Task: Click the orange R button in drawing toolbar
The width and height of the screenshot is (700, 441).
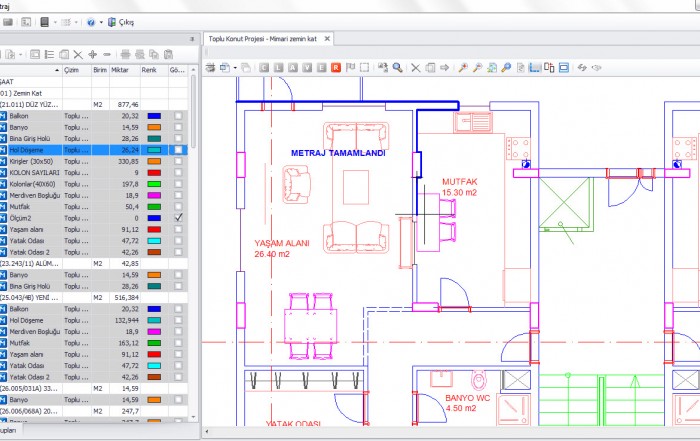Action: point(336,67)
